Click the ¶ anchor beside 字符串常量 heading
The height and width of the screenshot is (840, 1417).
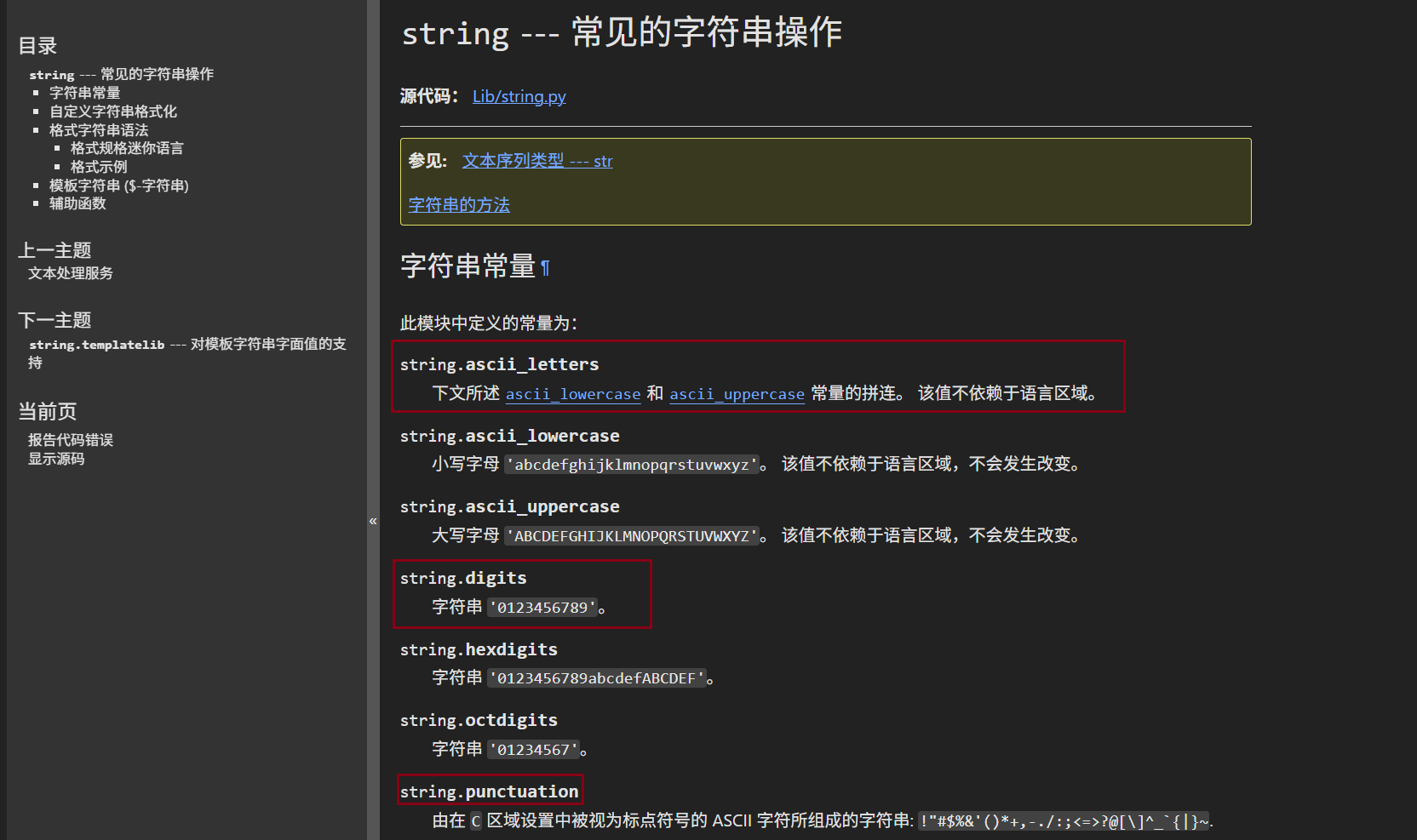pyautogui.click(x=545, y=267)
